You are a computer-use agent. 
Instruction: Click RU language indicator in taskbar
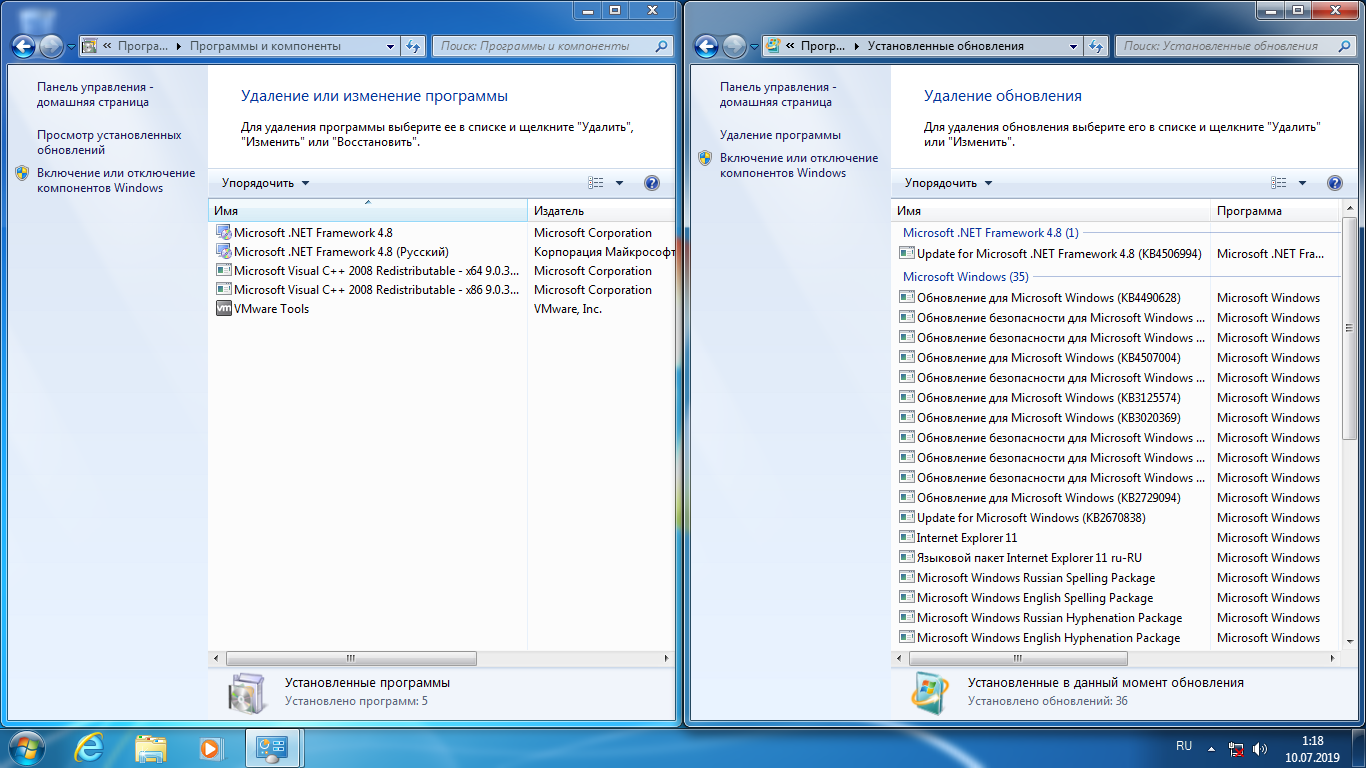coord(1184,746)
